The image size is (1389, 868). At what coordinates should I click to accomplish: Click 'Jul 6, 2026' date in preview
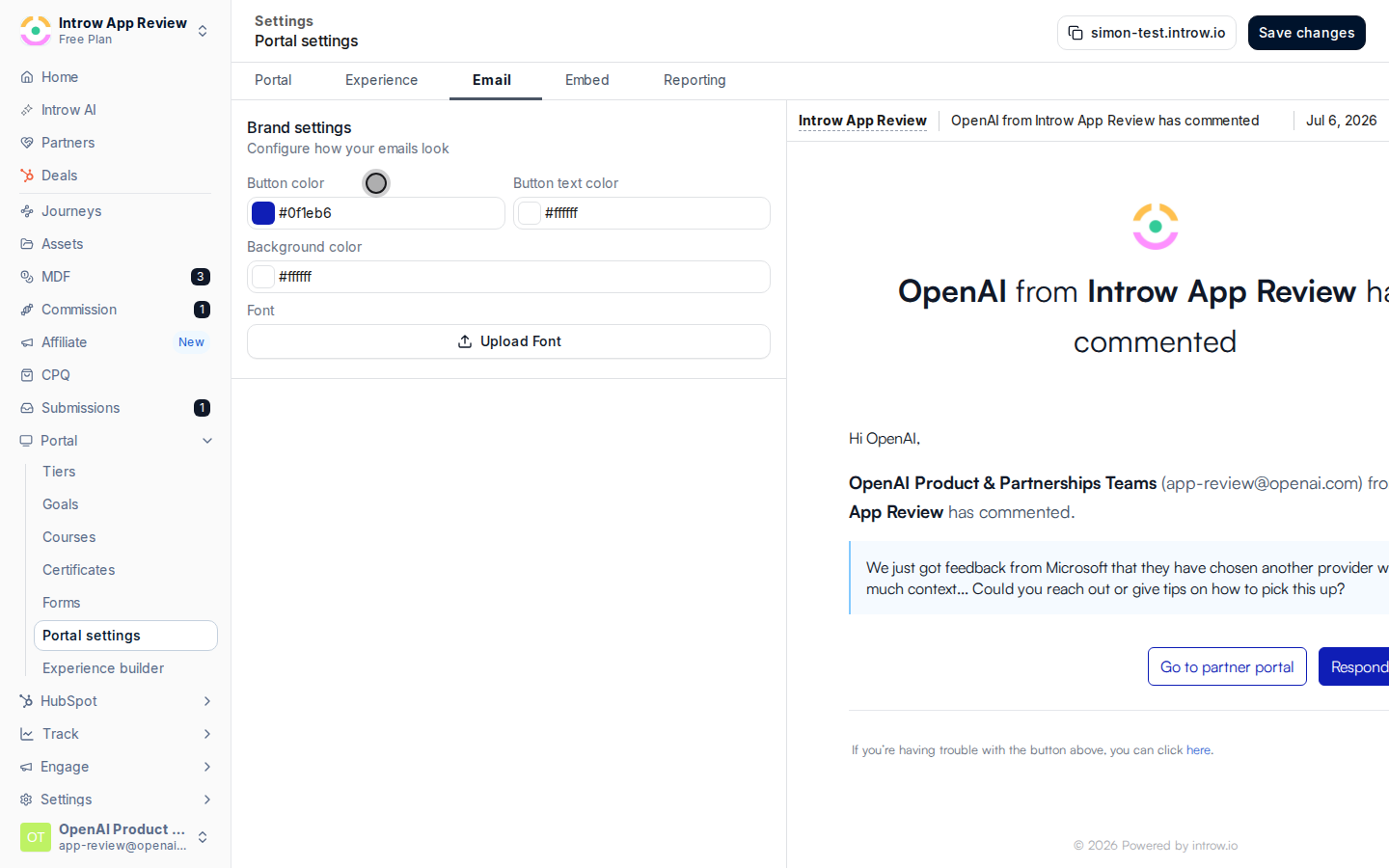(x=1341, y=121)
